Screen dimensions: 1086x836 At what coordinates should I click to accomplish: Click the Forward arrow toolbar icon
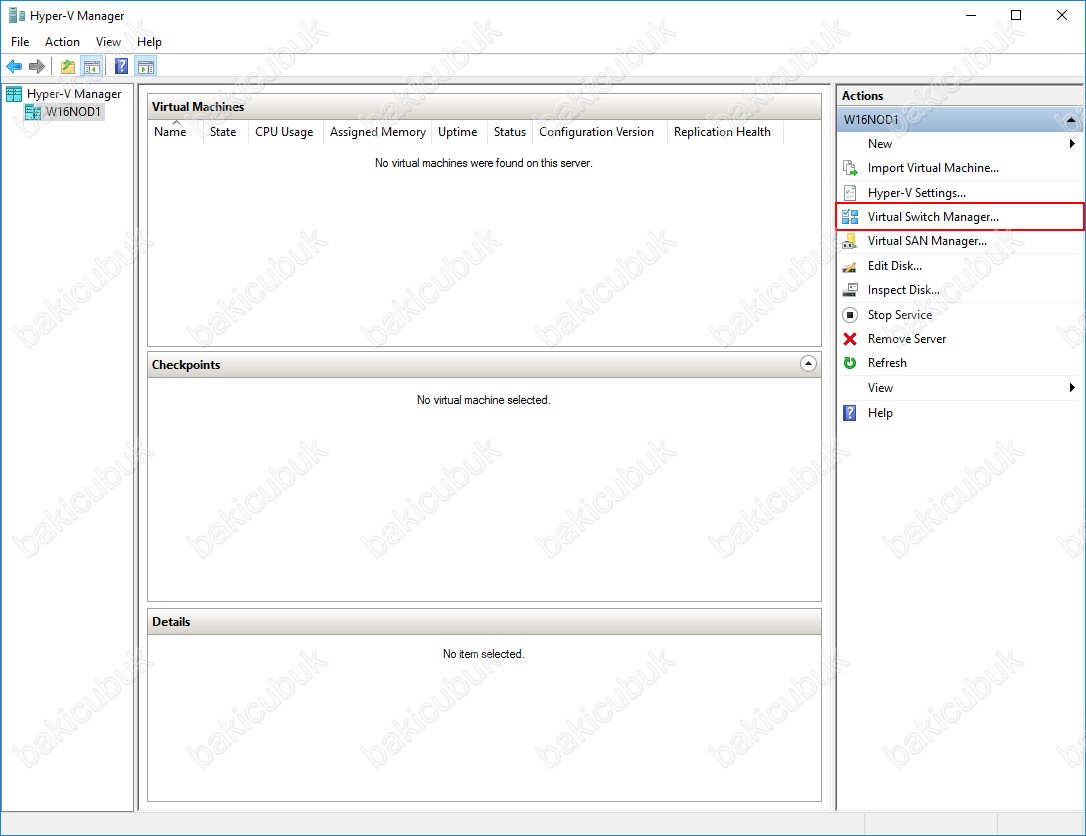37,66
